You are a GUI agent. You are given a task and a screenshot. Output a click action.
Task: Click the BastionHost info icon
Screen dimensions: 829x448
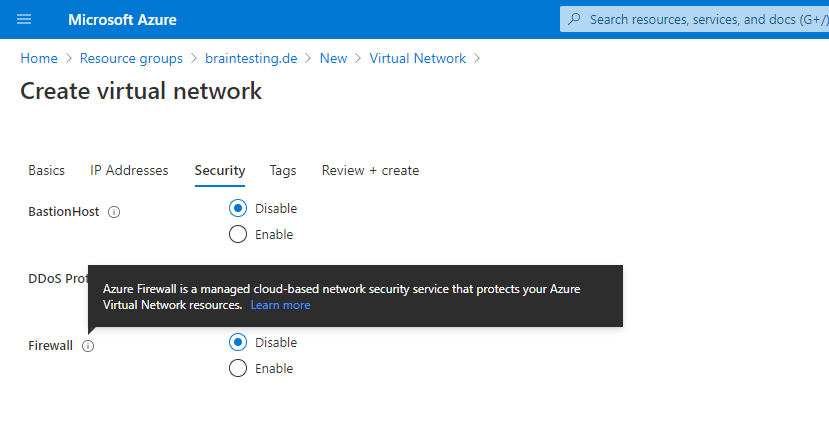pyautogui.click(x=114, y=212)
